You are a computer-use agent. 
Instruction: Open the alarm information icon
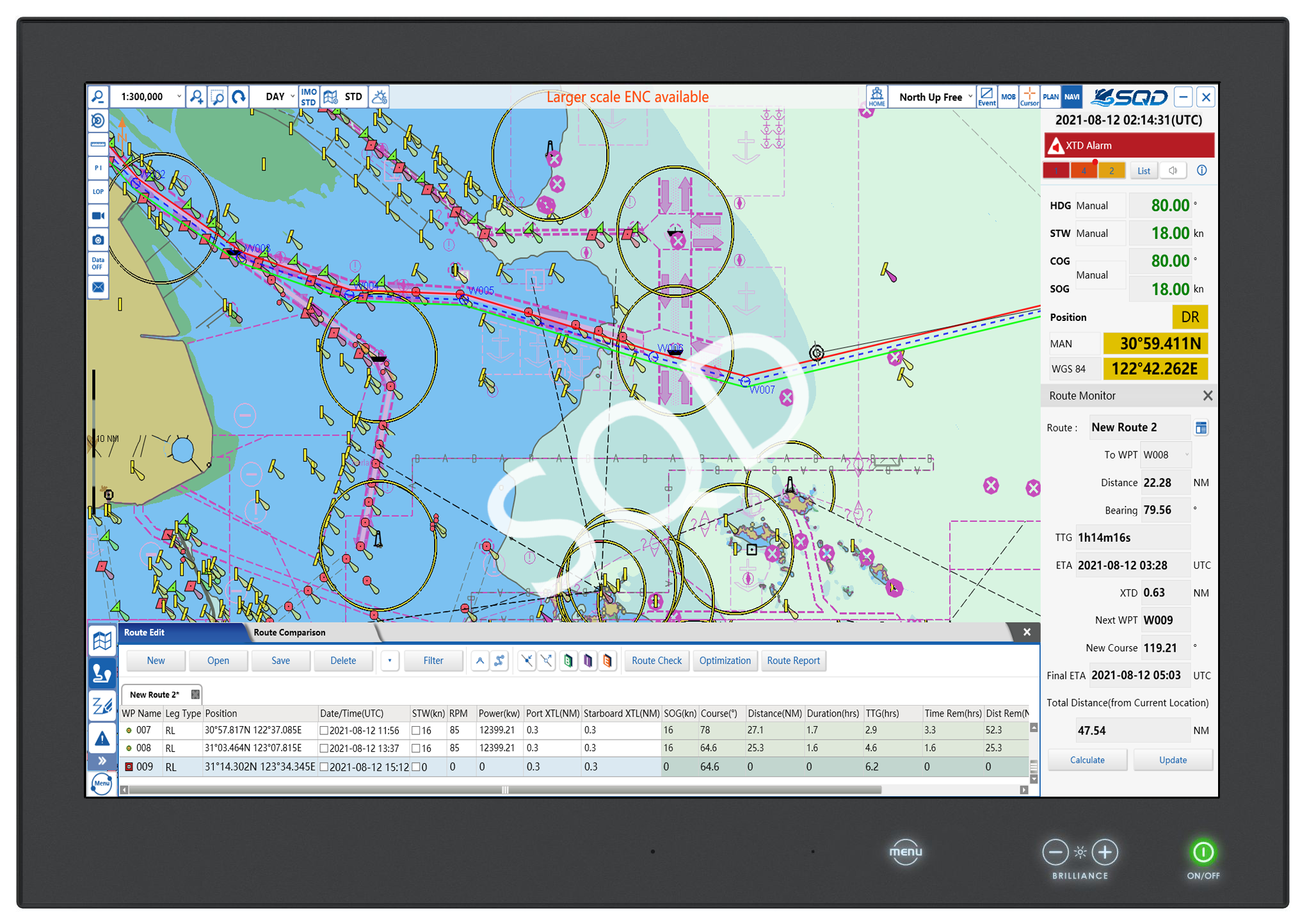pos(1201,170)
